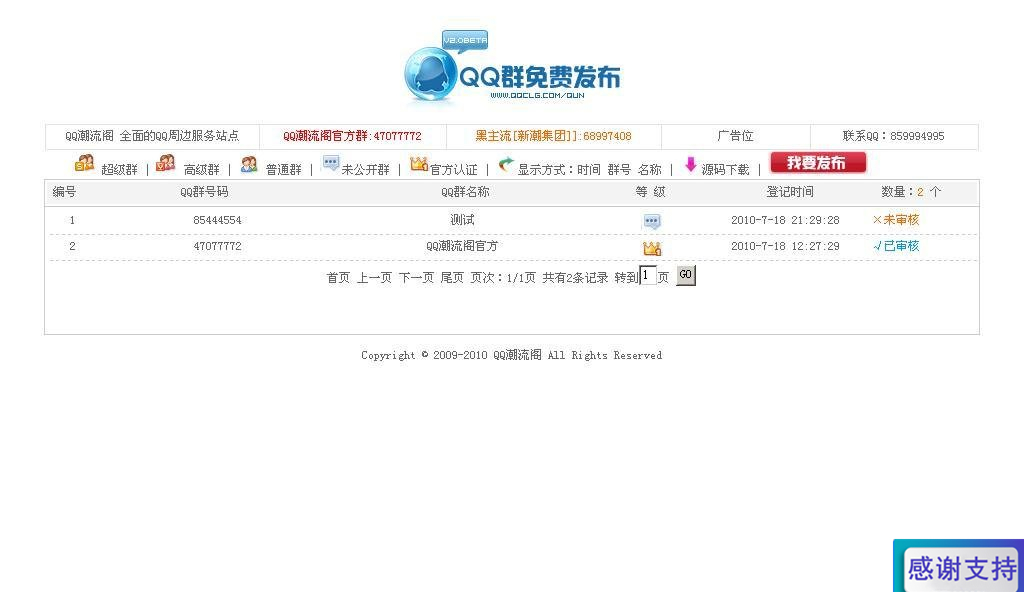Click the 登记时间 column header
This screenshot has height=592, width=1024.
click(x=790, y=192)
